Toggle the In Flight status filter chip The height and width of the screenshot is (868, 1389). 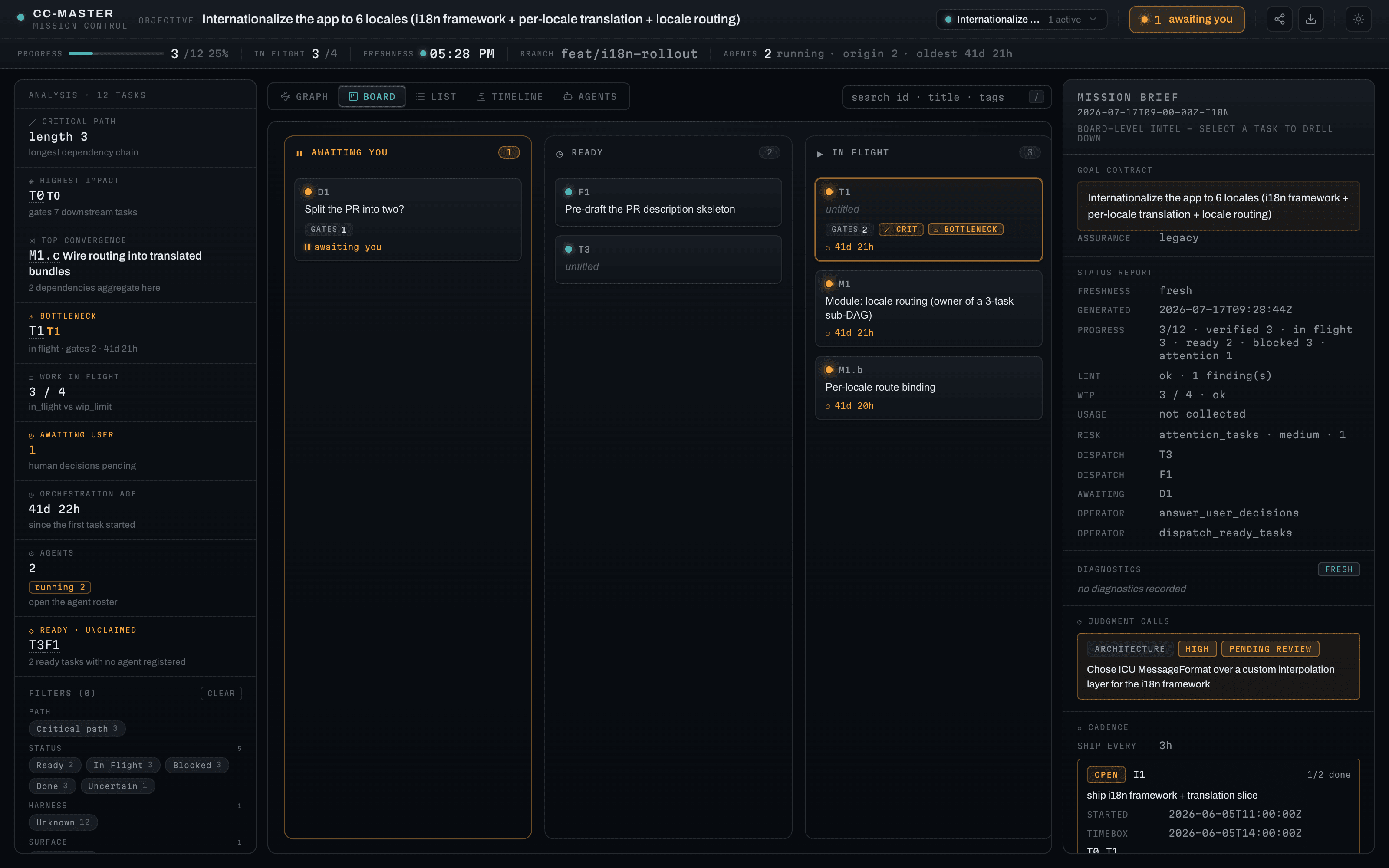[123, 765]
